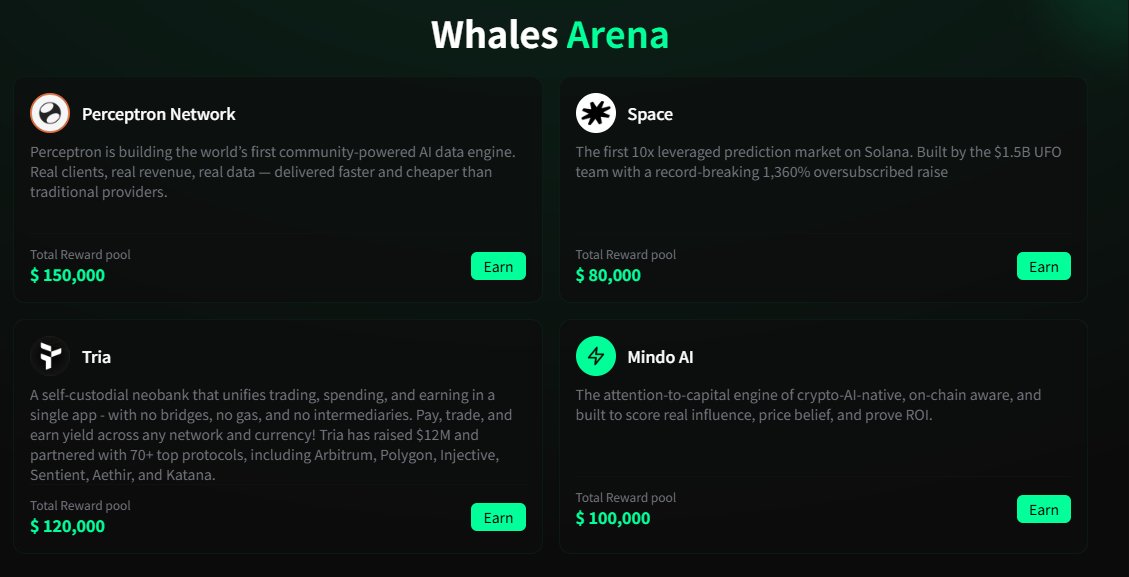Viewport: 1129px width, 577px height.
Task: Open the Tria project title
Action: click(x=96, y=357)
